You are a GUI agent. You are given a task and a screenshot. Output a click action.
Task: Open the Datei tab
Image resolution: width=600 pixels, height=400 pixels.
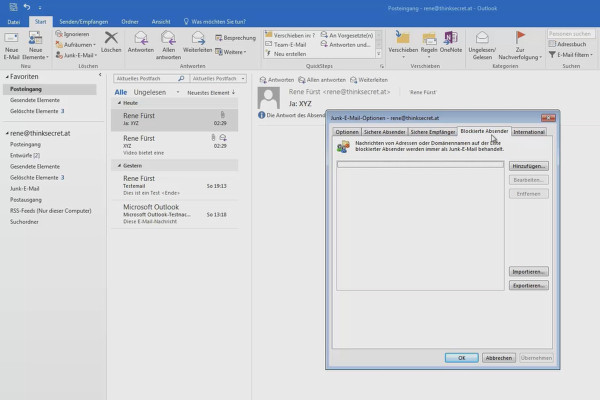14,22
